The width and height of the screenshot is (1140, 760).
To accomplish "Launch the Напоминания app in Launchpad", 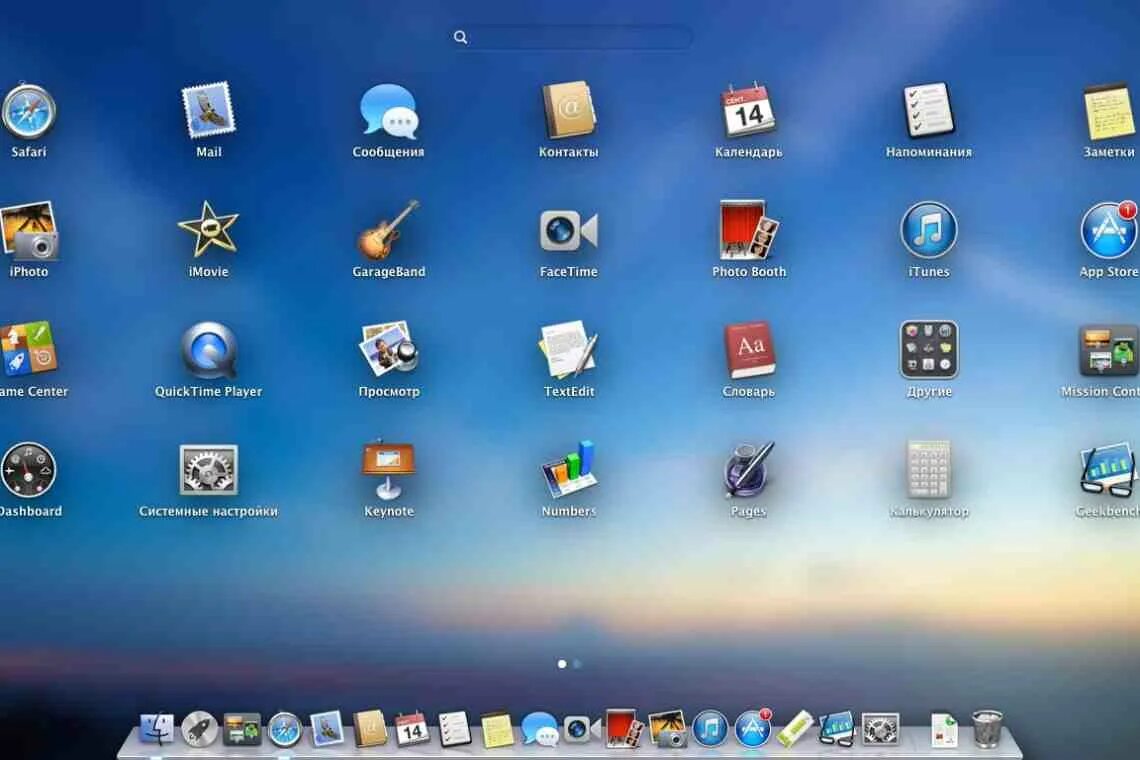I will (928, 111).
